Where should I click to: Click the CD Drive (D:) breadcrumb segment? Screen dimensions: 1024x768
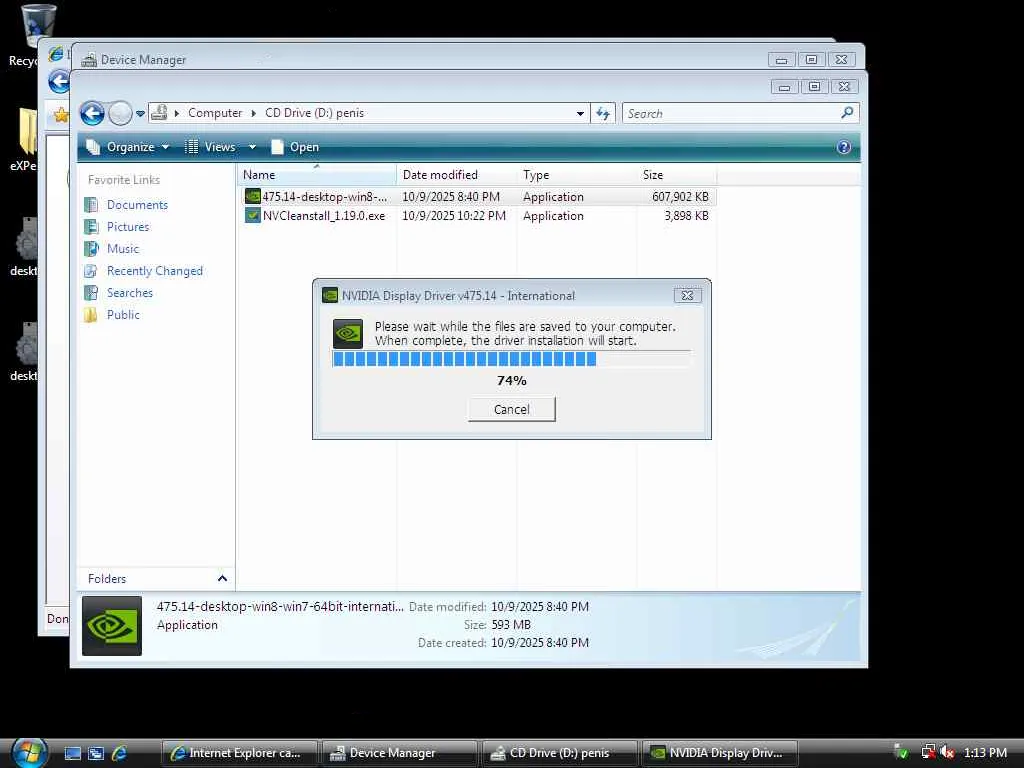[x=314, y=113]
